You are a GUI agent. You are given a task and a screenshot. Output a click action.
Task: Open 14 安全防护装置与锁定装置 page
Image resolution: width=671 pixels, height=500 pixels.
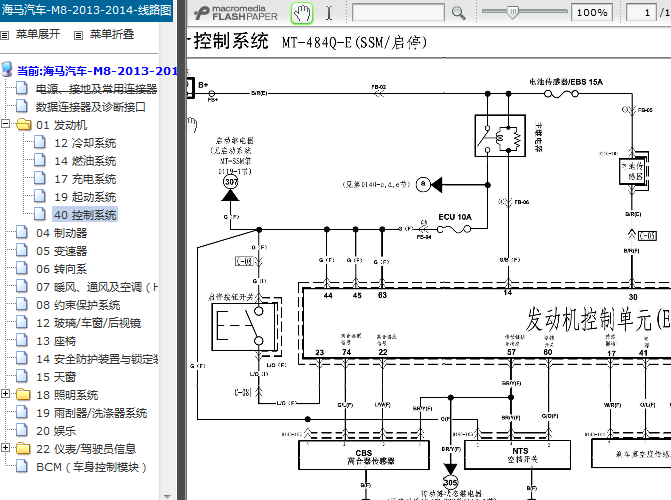point(97,359)
